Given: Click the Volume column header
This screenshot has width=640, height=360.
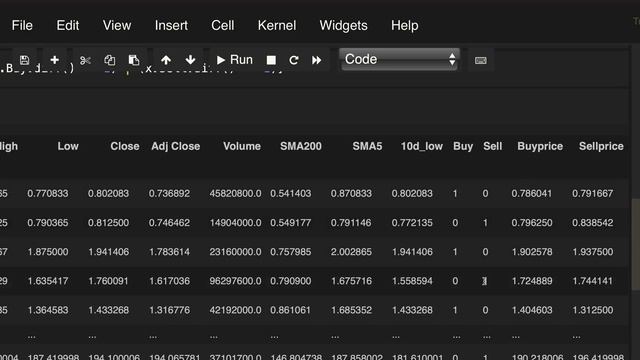Looking at the screenshot, I should point(242,146).
